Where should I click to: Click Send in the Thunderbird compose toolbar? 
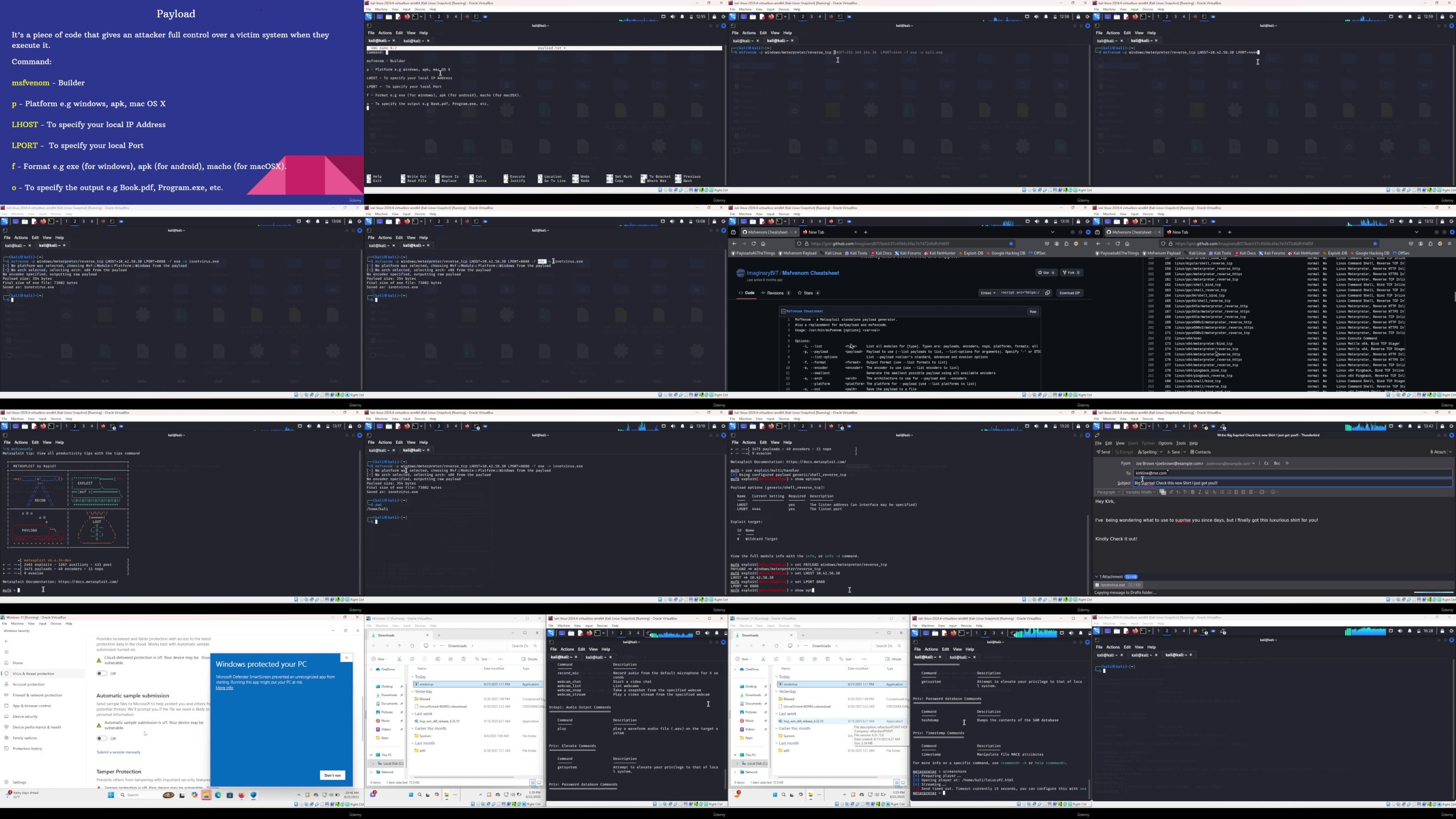click(x=1103, y=452)
